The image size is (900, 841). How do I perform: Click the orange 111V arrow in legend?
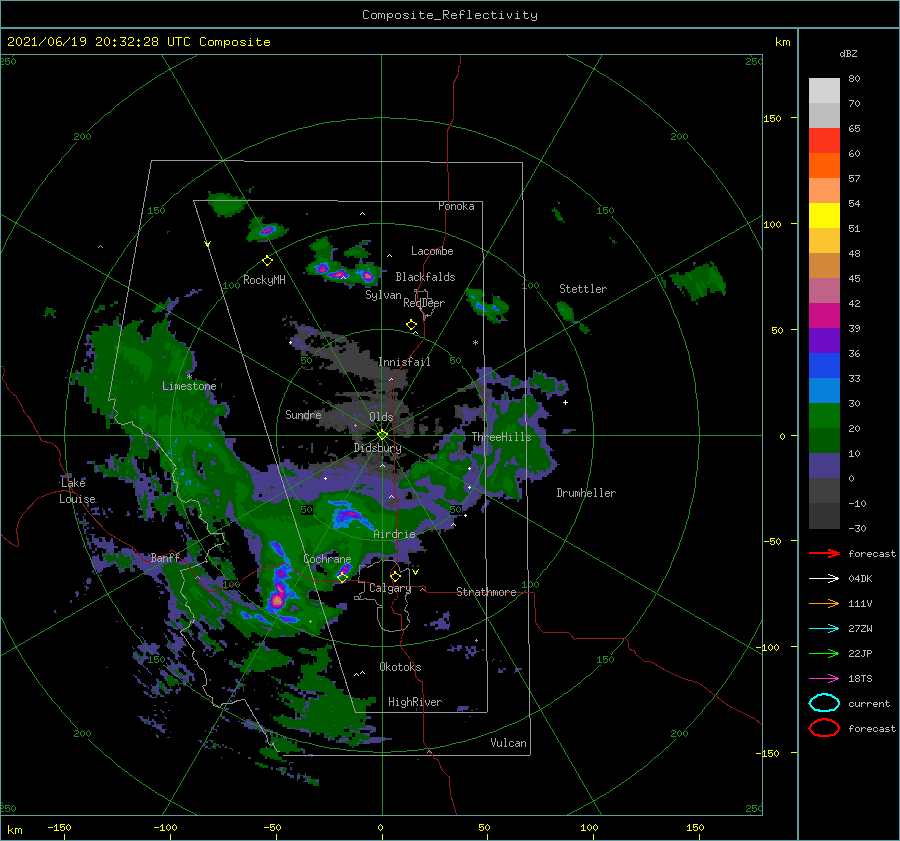[824, 603]
